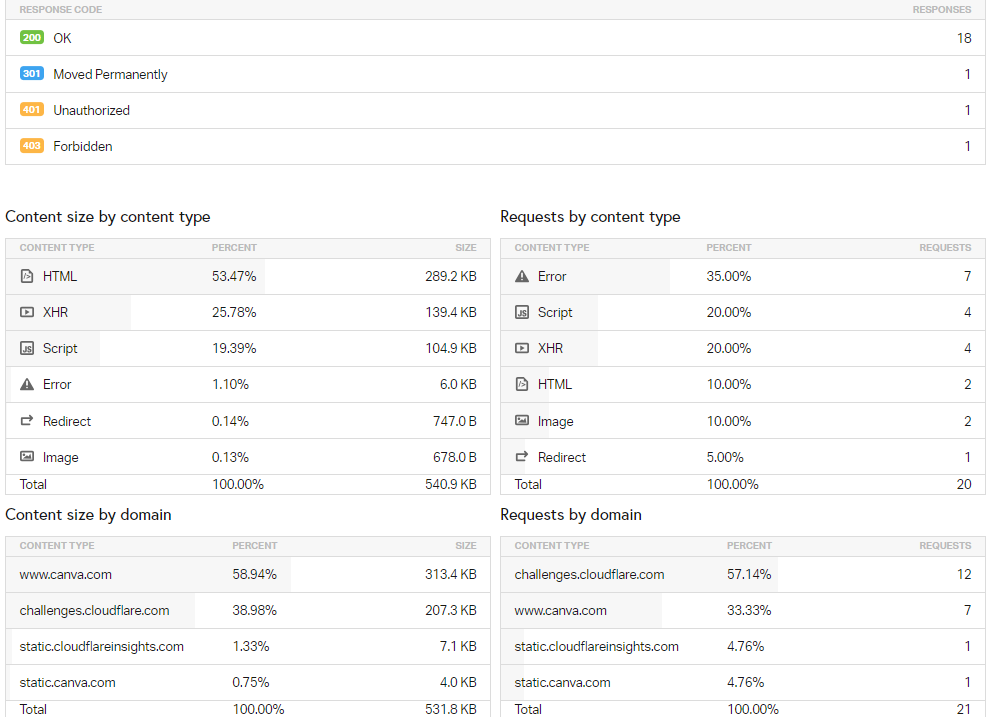Viewport: 1002px width, 717px height.
Task: Click the 6.0 KB Error size value
Action: [x=458, y=384]
